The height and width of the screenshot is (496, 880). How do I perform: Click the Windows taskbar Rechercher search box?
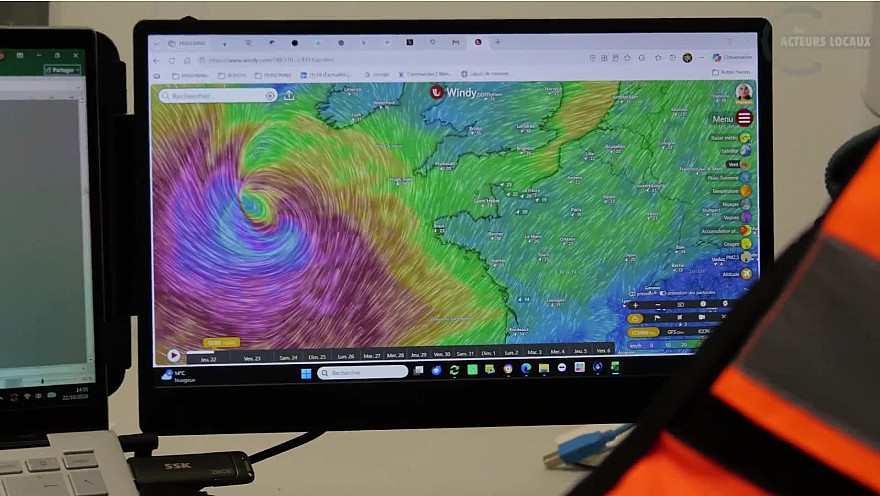pos(363,373)
